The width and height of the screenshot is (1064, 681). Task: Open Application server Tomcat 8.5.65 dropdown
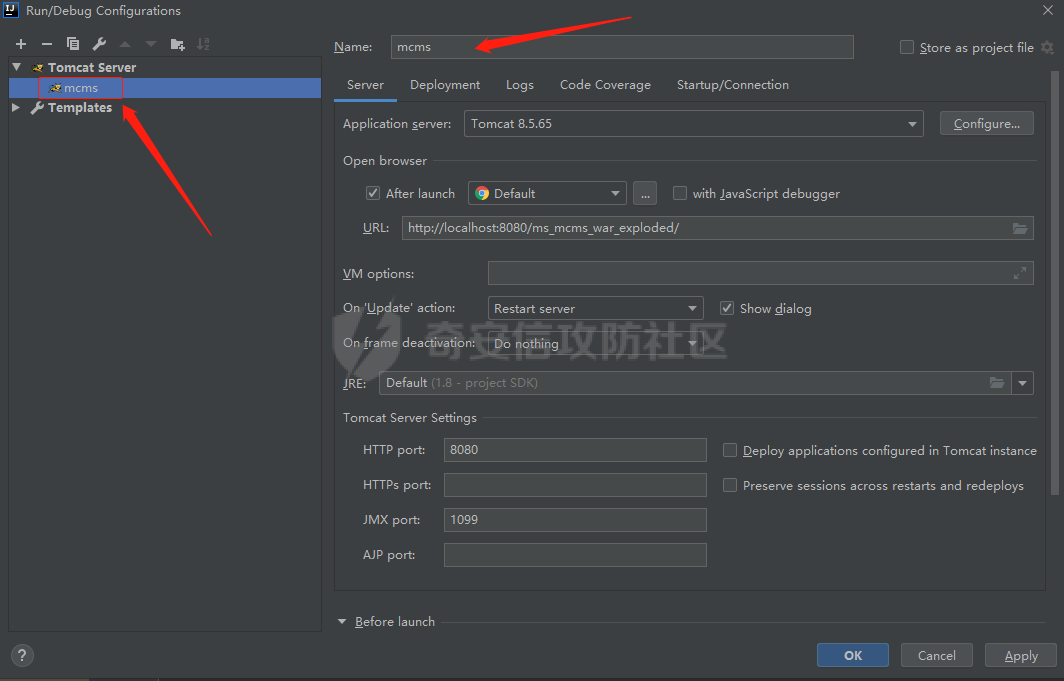[x=694, y=123]
